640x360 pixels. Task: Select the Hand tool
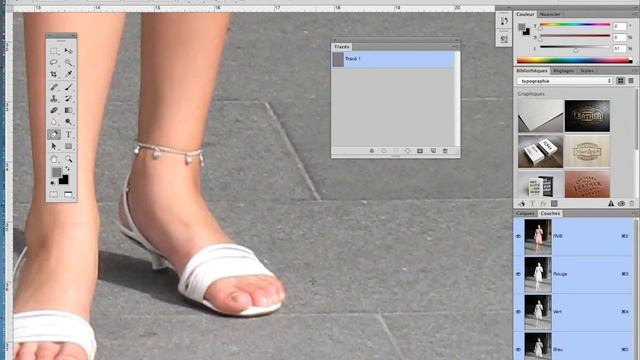point(54,158)
